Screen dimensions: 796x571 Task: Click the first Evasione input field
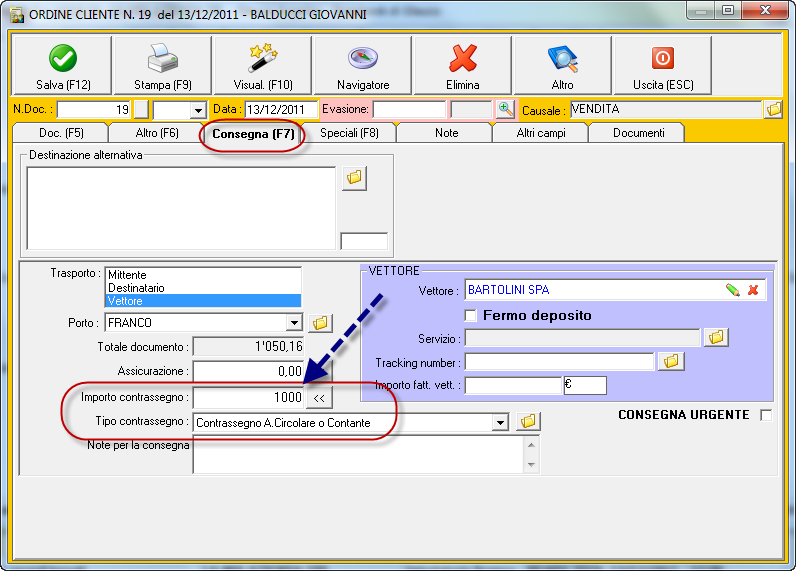(409, 109)
